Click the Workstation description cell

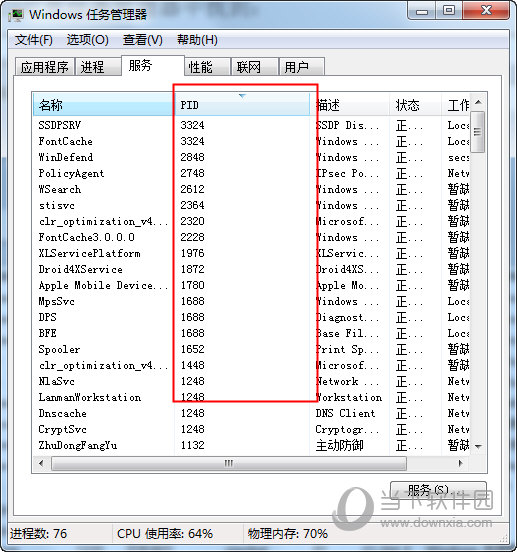tap(349, 398)
